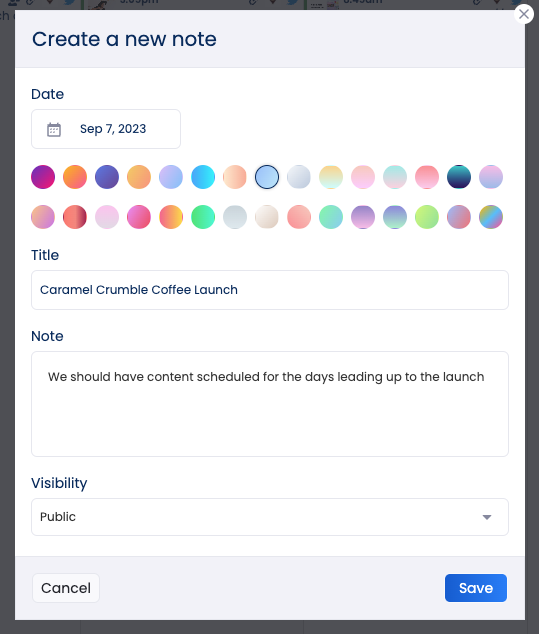The width and height of the screenshot is (539, 634).
Task: Open the Sep 7, 2023 date picker
Action: (x=106, y=129)
